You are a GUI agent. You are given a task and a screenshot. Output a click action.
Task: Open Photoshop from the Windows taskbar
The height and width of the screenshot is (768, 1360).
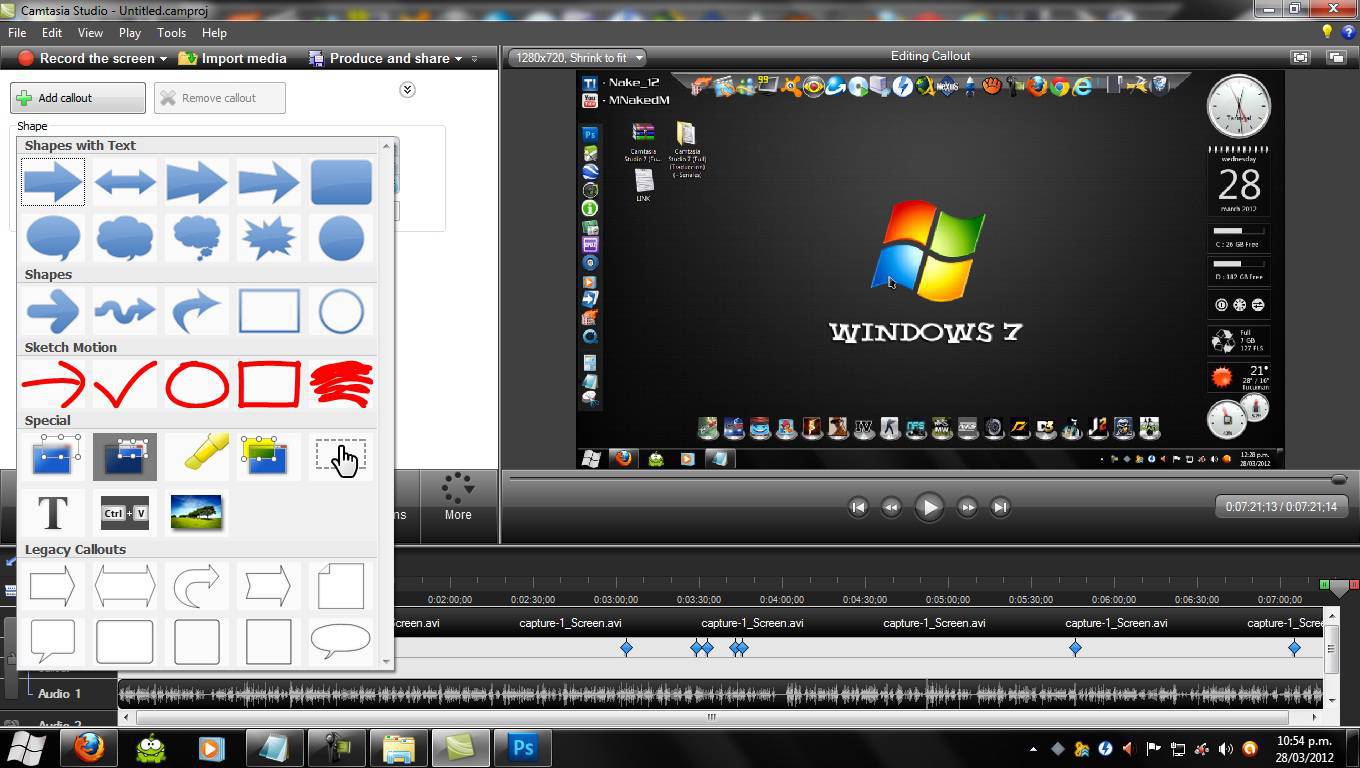(523, 748)
